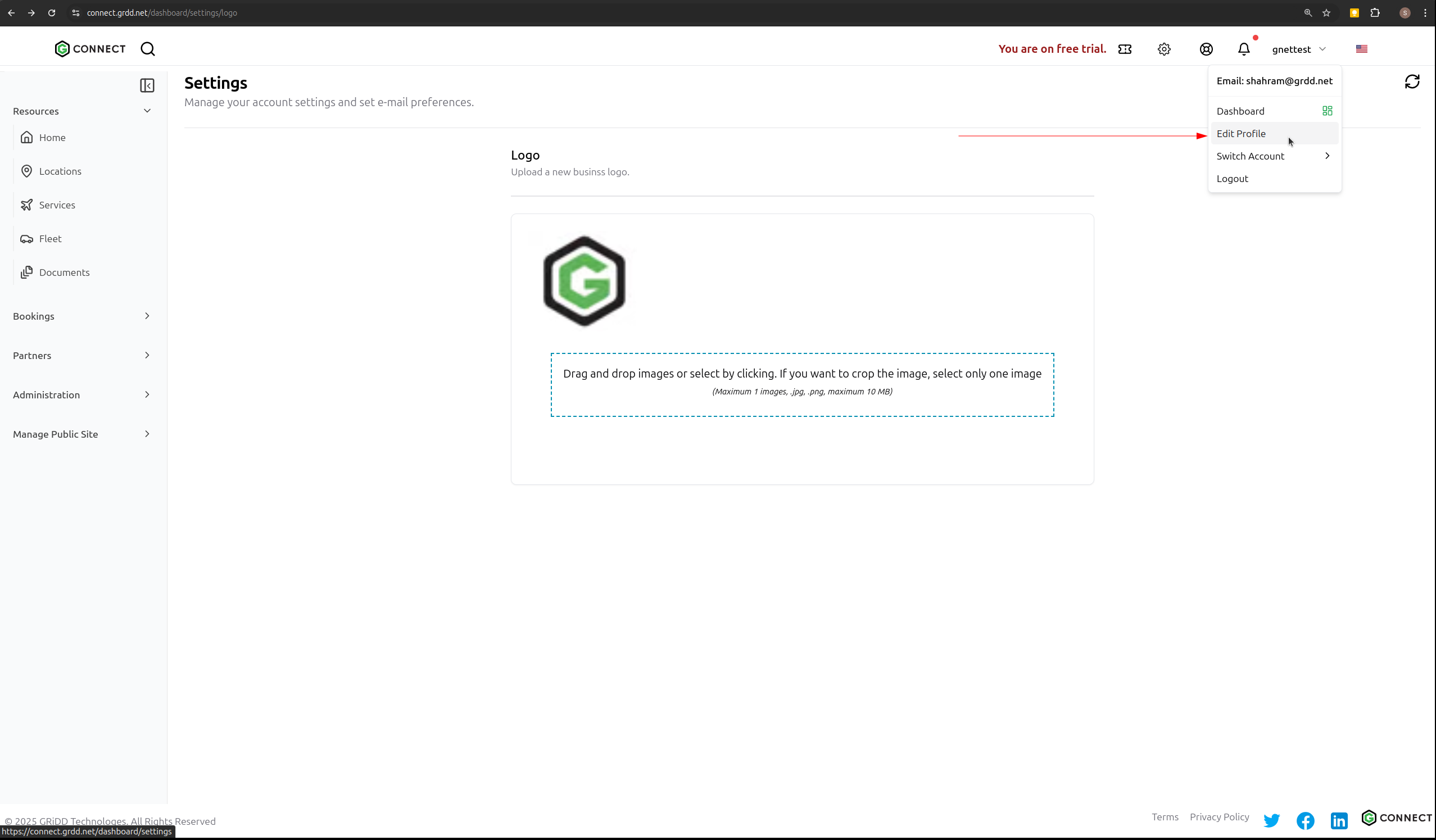Collapse the sidebar panel icon
The height and width of the screenshot is (840, 1436).
(x=147, y=85)
